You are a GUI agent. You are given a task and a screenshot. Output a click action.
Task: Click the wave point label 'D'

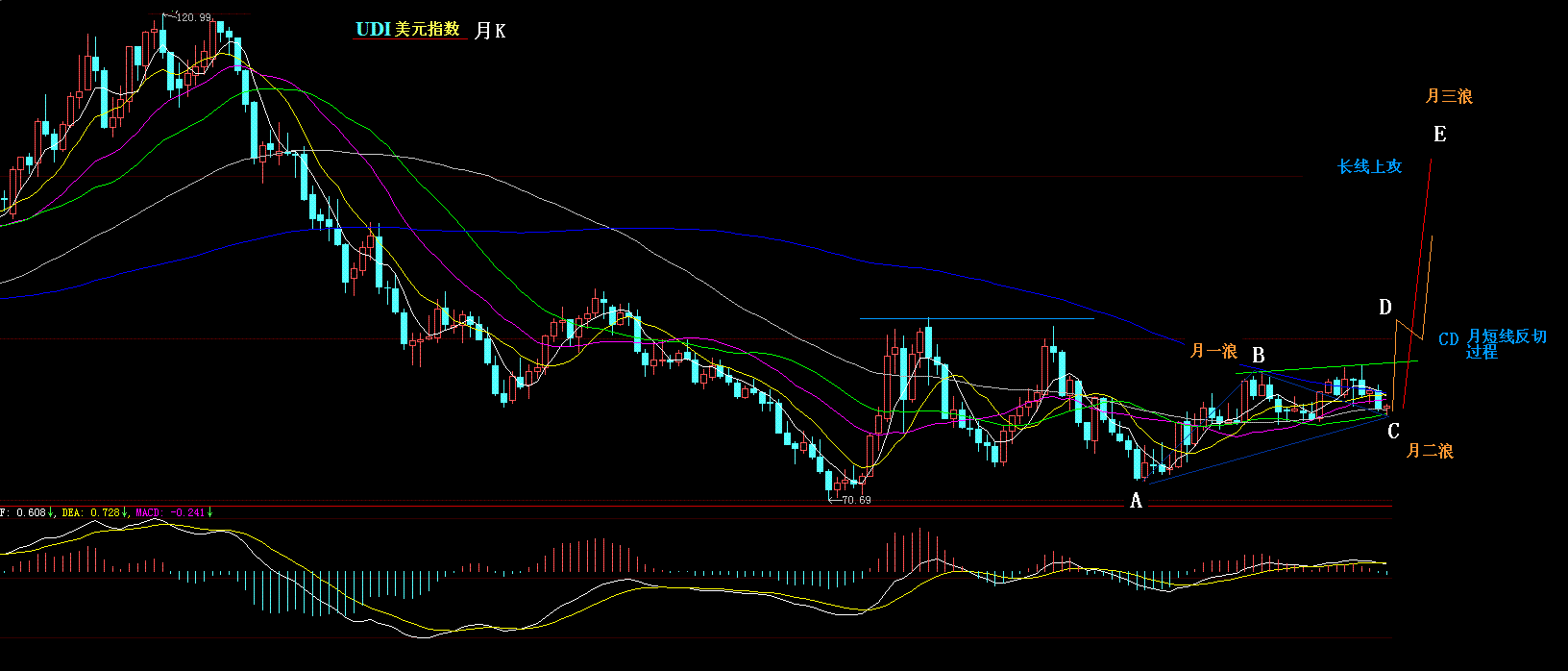(x=1385, y=308)
